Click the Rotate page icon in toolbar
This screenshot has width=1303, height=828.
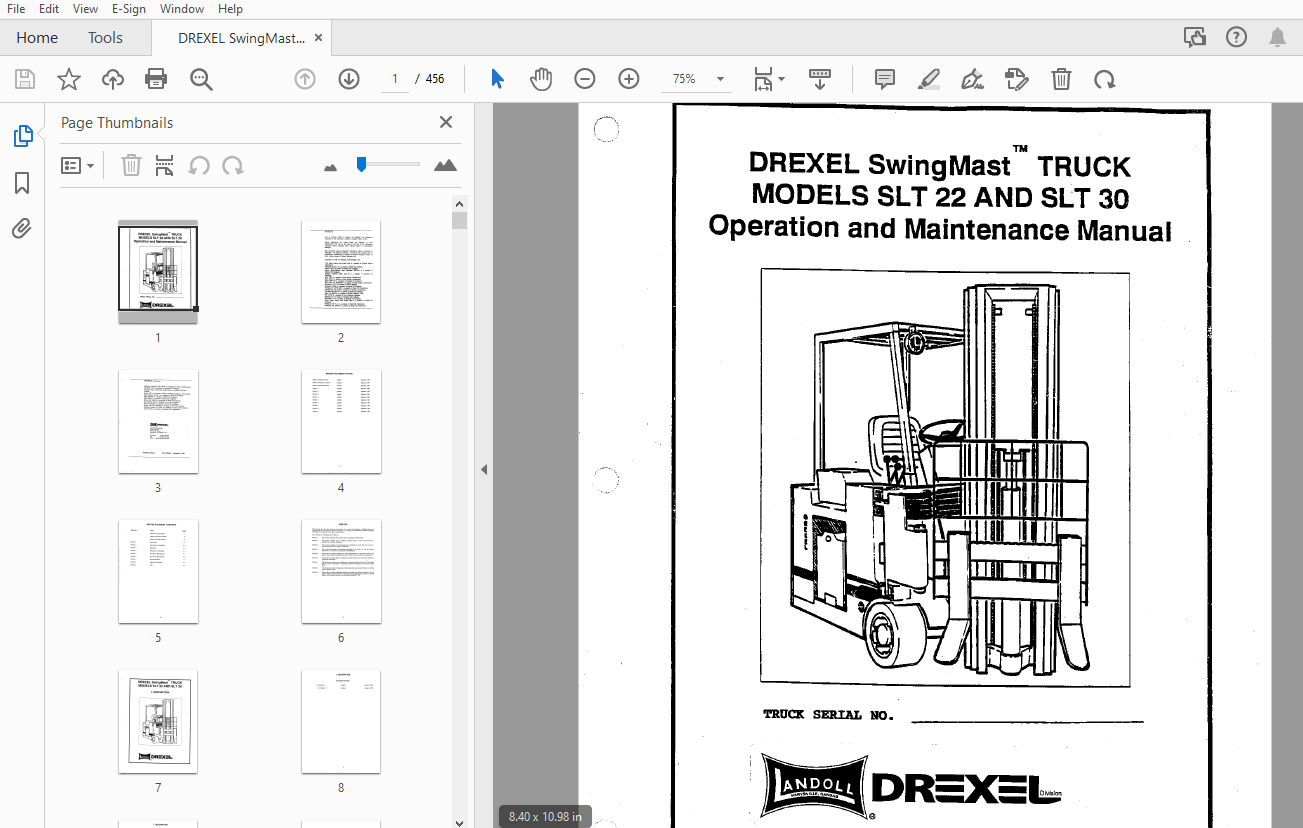point(1104,79)
